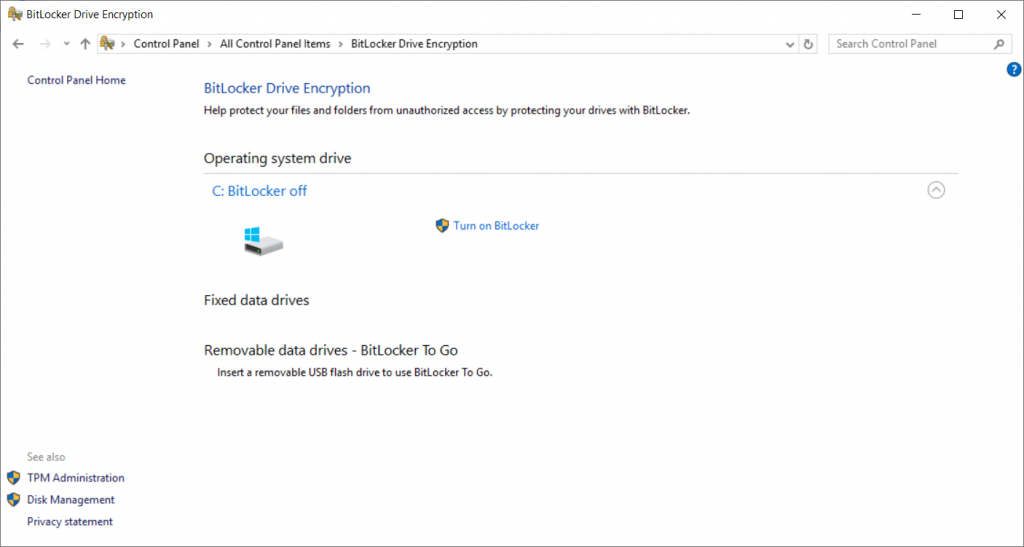Open TPM Administration link
Image resolution: width=1024 pixels, height=547 pixels.
(x=76, y=478)
